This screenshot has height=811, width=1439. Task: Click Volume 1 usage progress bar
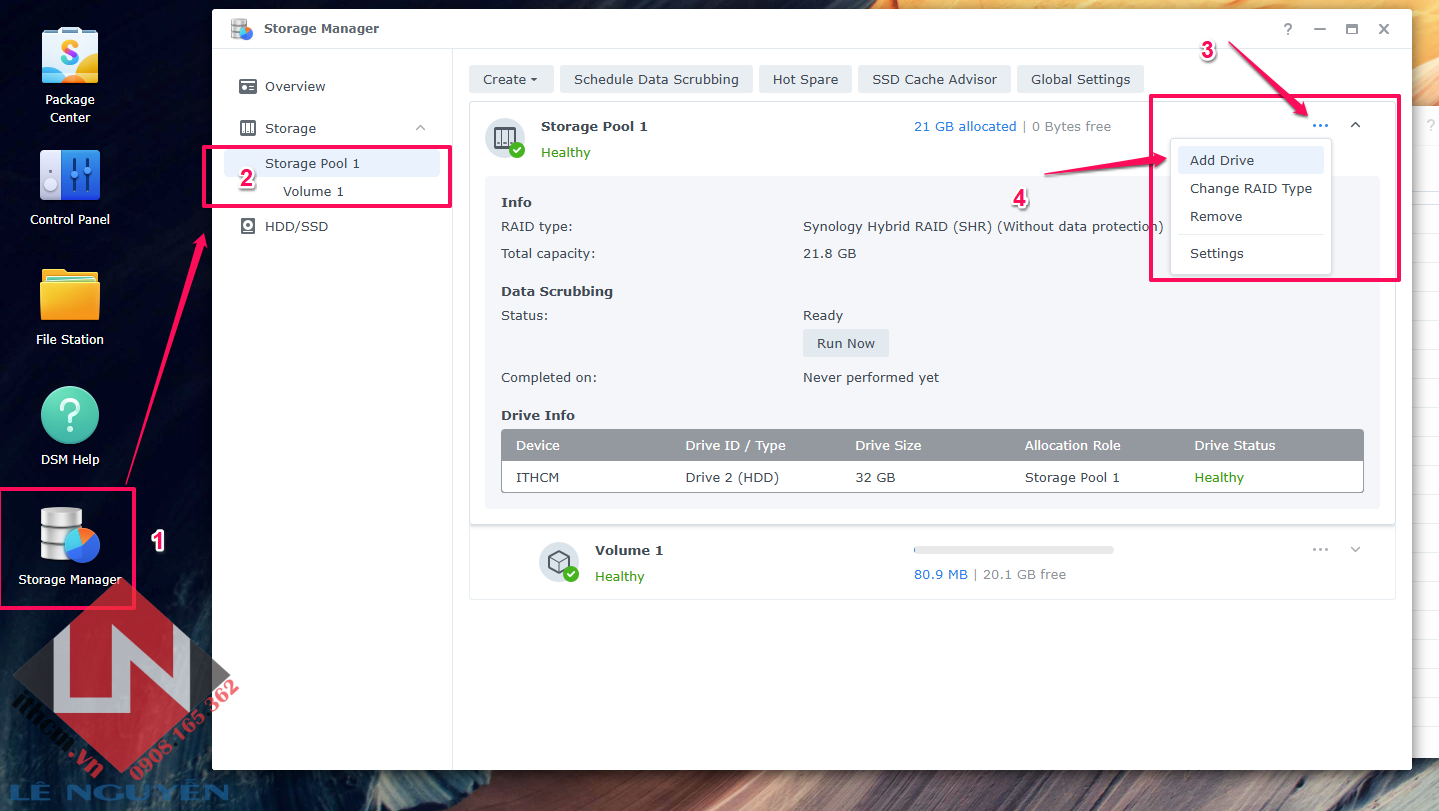click(x=1014, y=550)
